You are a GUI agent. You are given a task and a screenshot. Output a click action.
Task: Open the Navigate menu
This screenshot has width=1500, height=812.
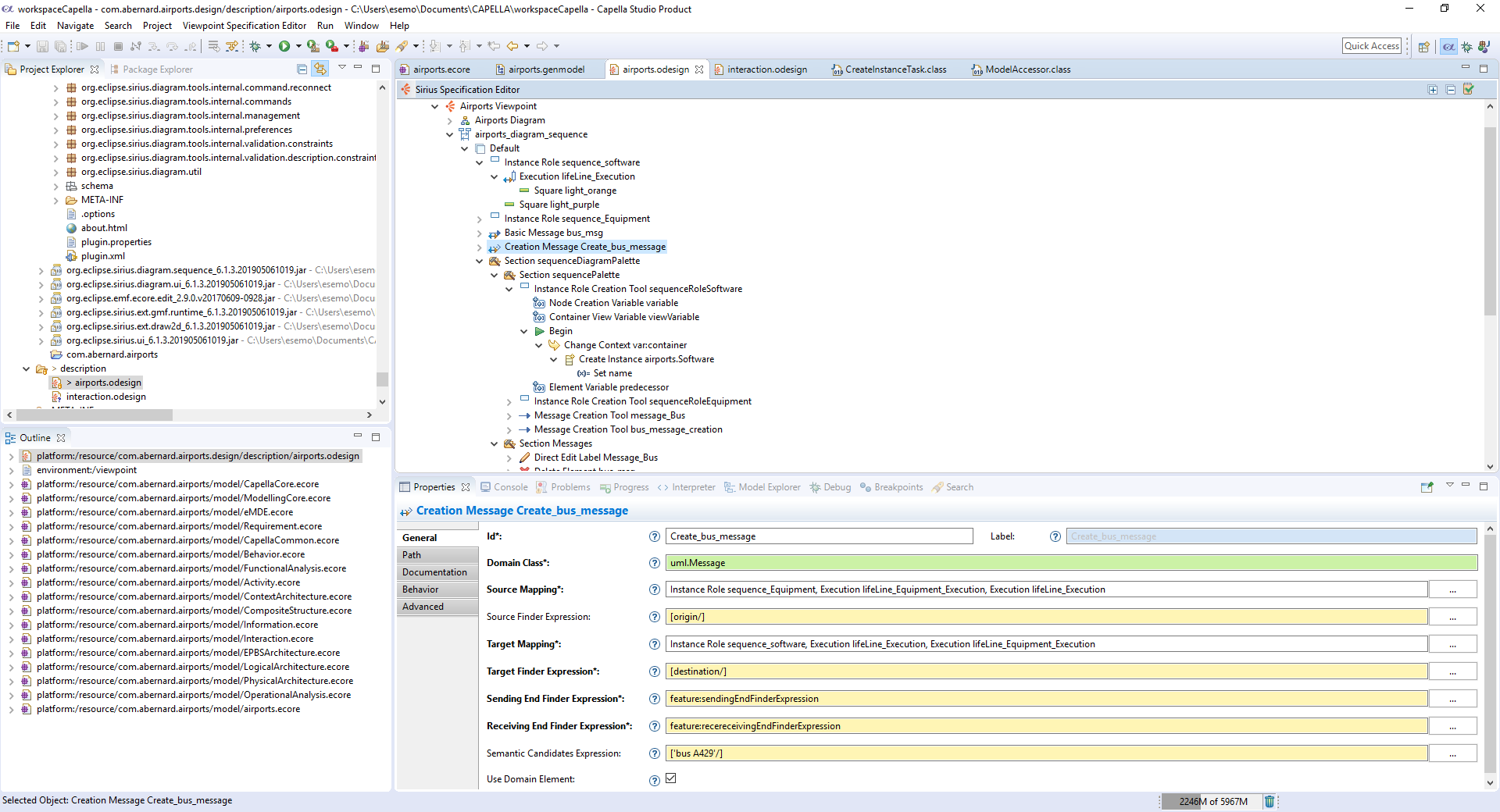75,26
